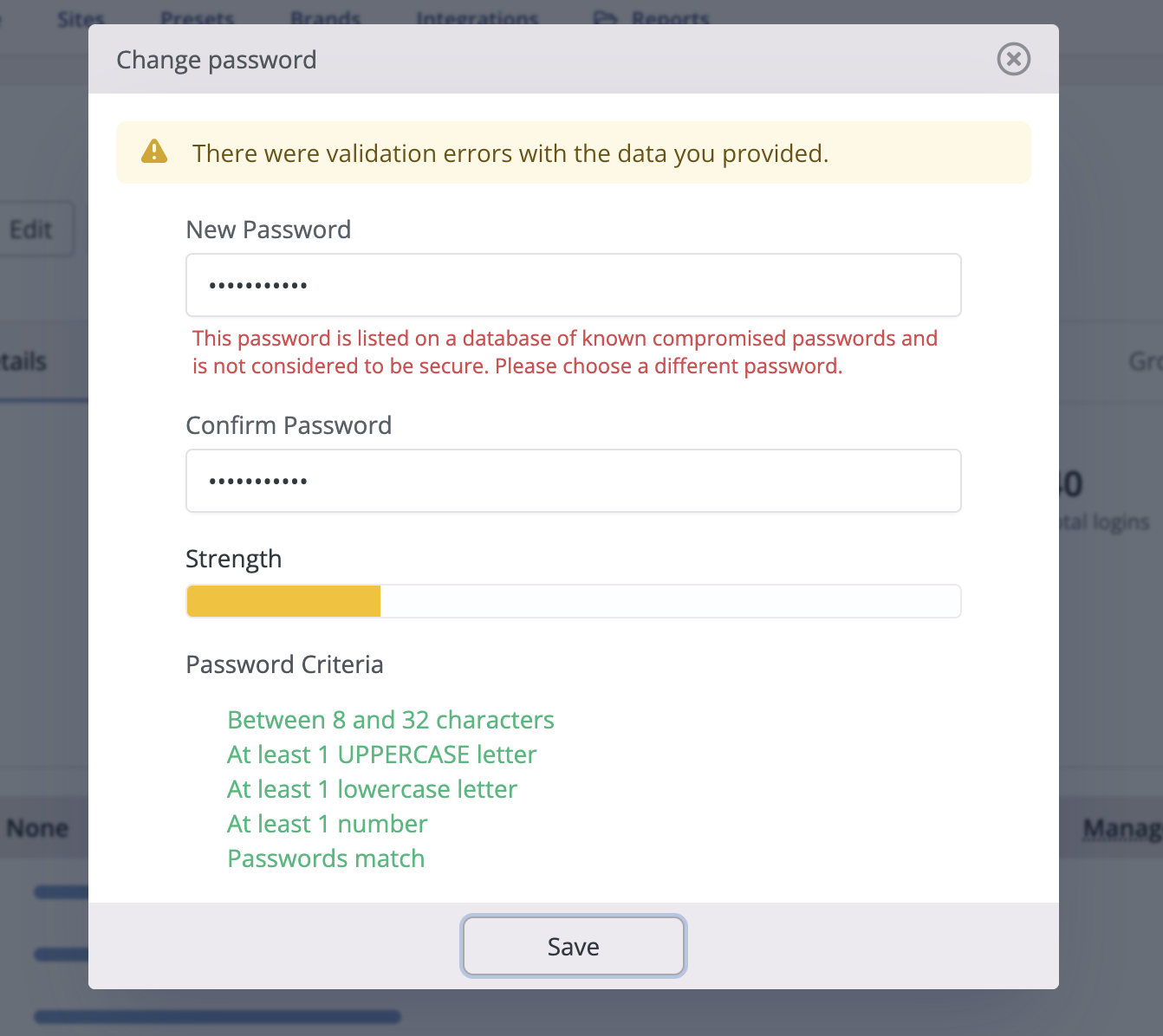Open the Integrations section

(x=476, y=16)
